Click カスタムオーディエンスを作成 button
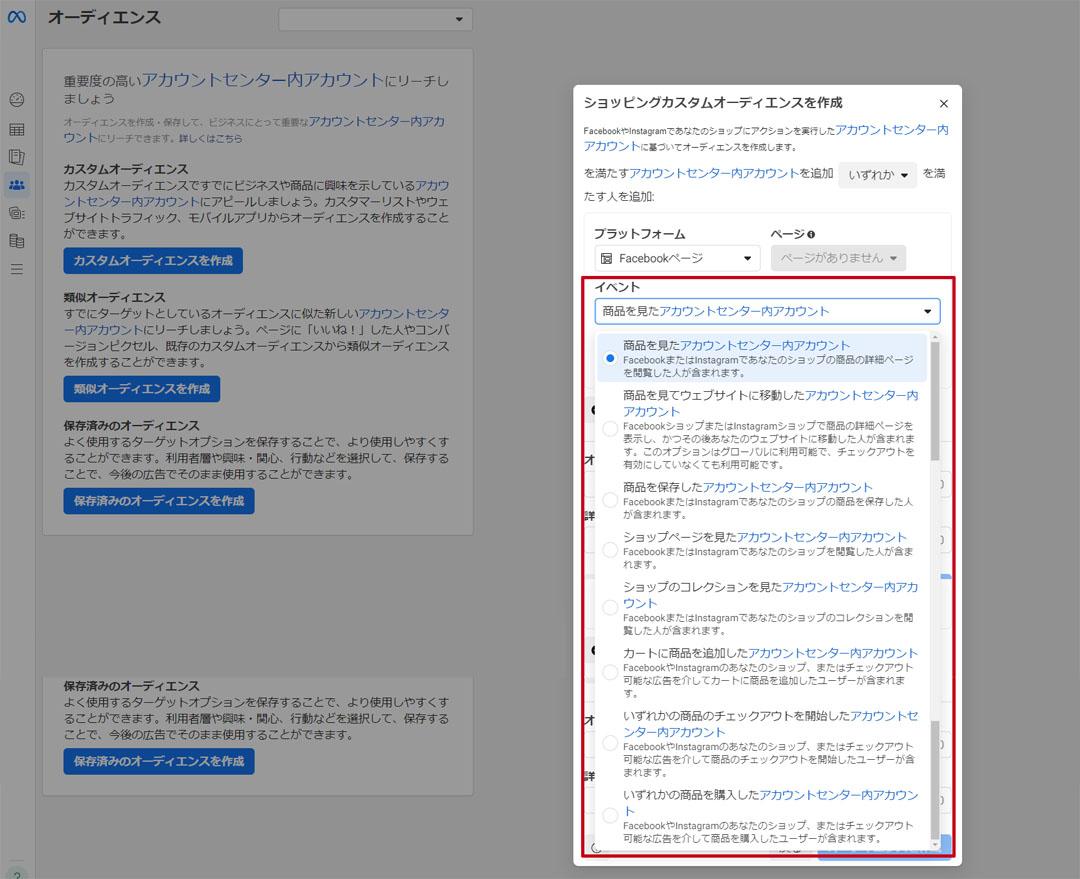1080x879 pixels. pyautogui.click(x=153, y=261)
